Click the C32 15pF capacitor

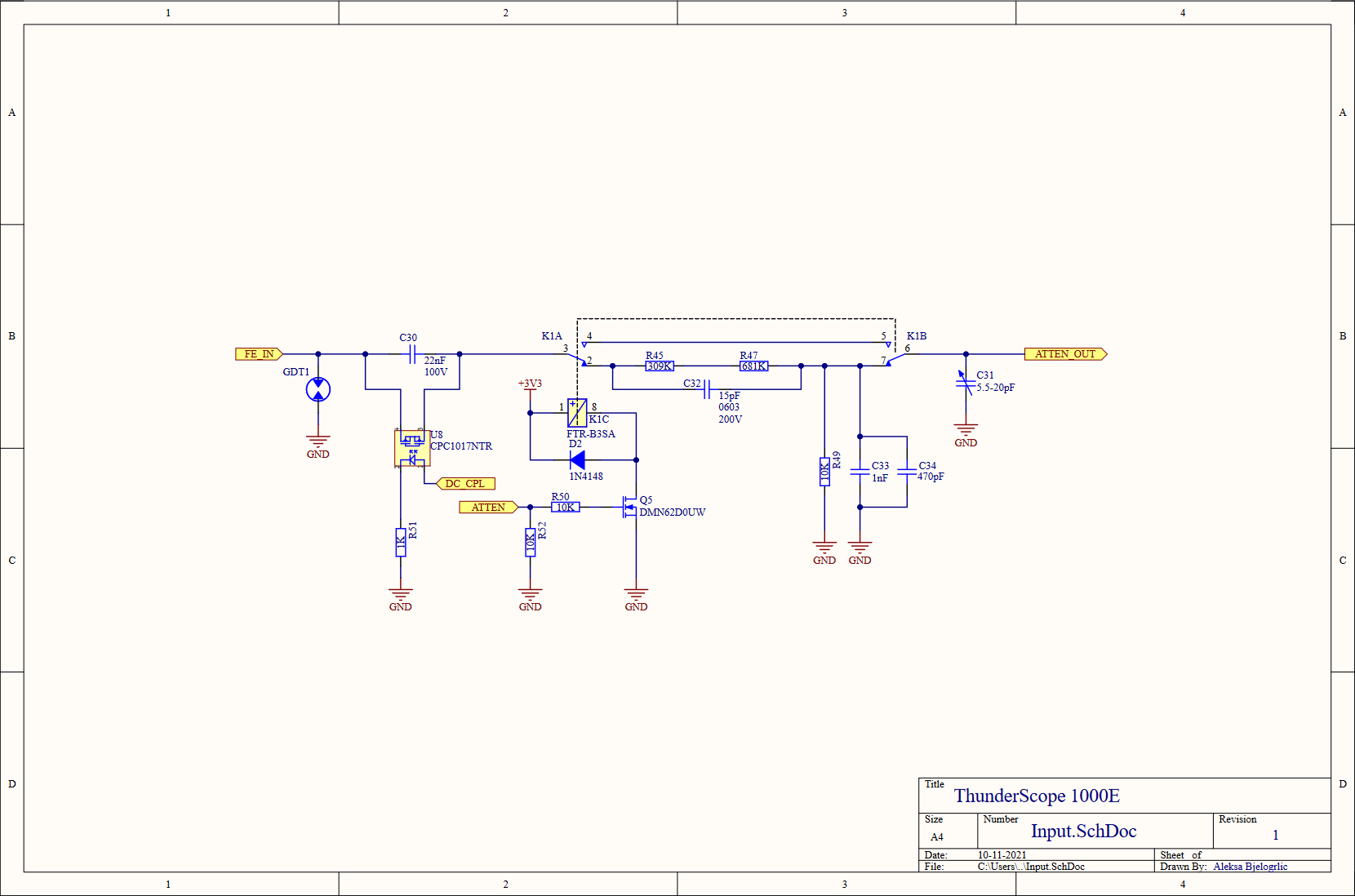pos(707,389)
